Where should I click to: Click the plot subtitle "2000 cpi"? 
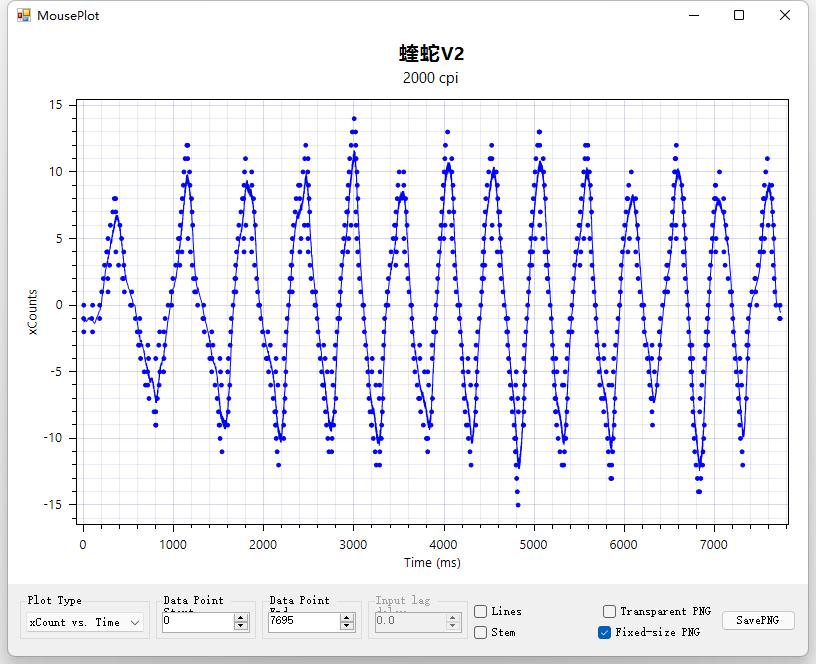pyautogui.click(x=431, y=78)
